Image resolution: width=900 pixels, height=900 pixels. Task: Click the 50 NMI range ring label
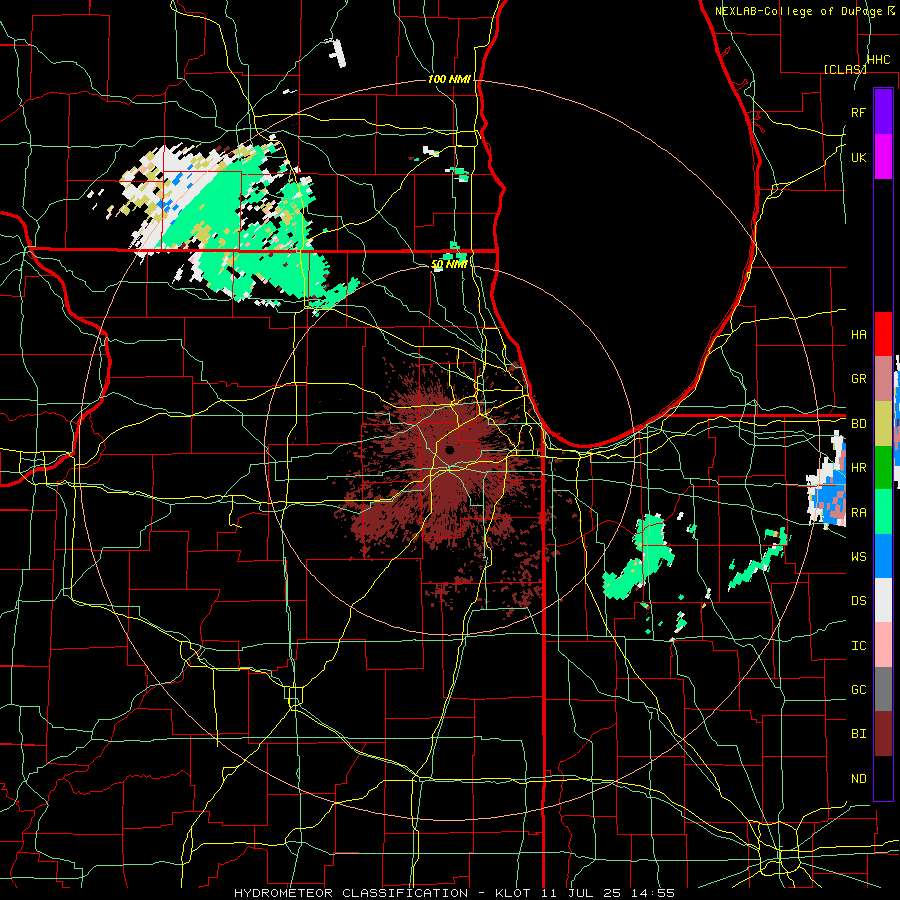tap(449, 265)
